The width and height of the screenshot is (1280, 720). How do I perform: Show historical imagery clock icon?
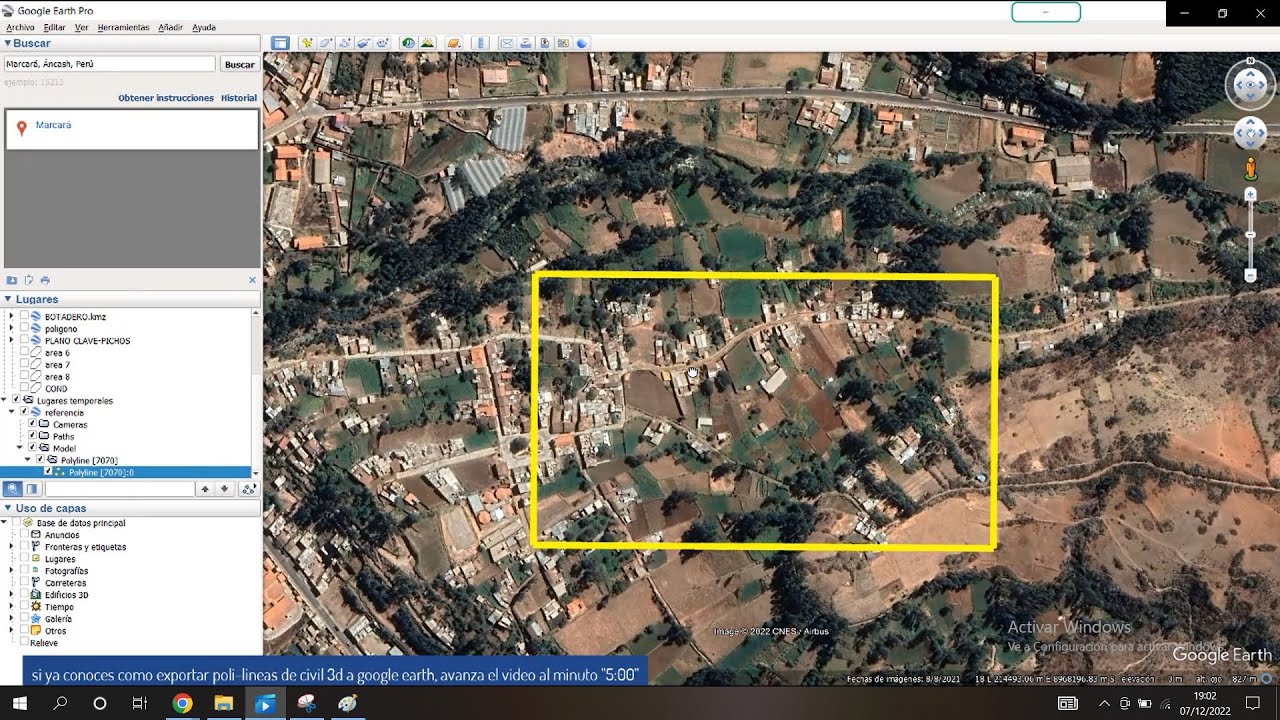(409, 43)
